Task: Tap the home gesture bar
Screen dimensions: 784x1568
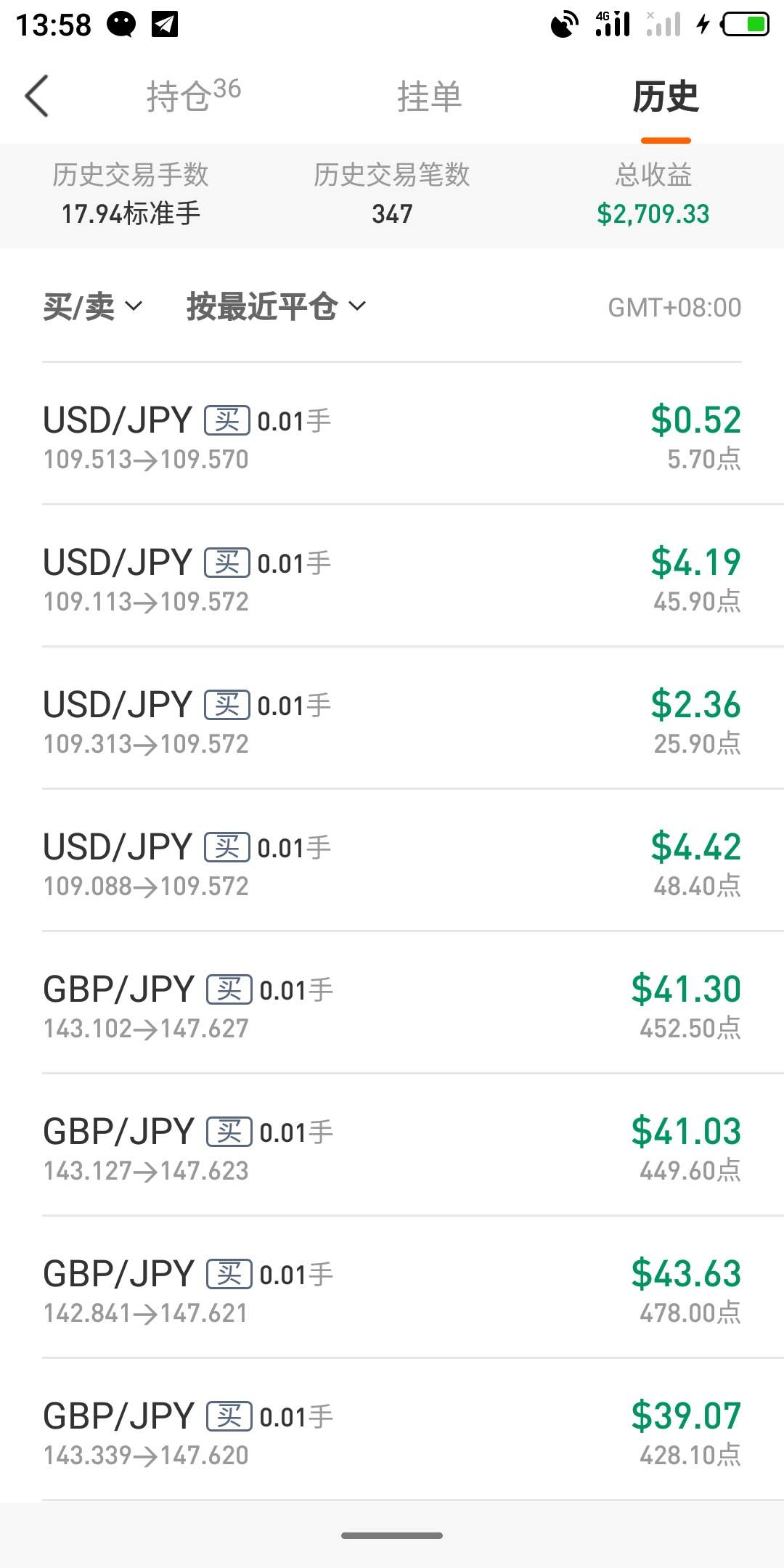Action: pyautogui.click(x=392, y=1535)
